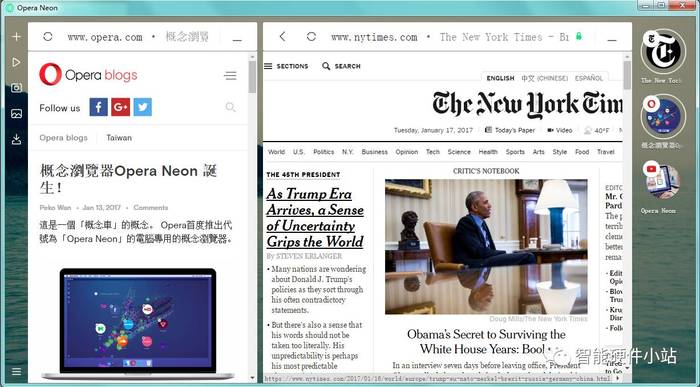Select the Politics section in NYT nav
Viewport: 700px width, 387px height.
point(324,152)
